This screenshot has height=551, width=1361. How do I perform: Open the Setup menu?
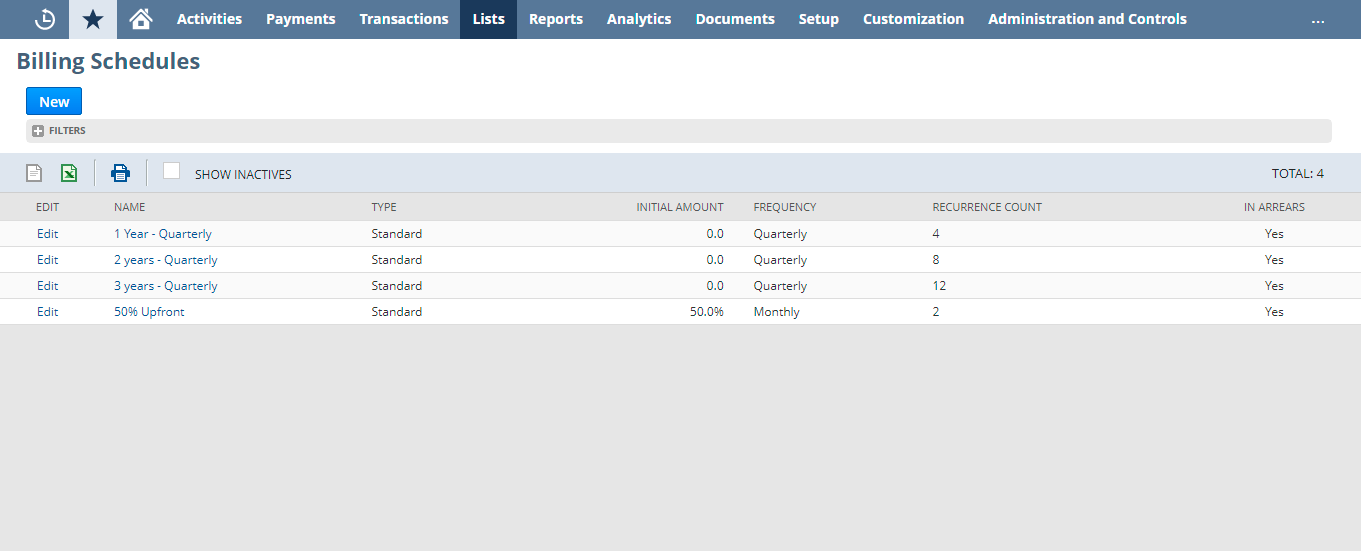pyautogui.click(x=818, y=19)
